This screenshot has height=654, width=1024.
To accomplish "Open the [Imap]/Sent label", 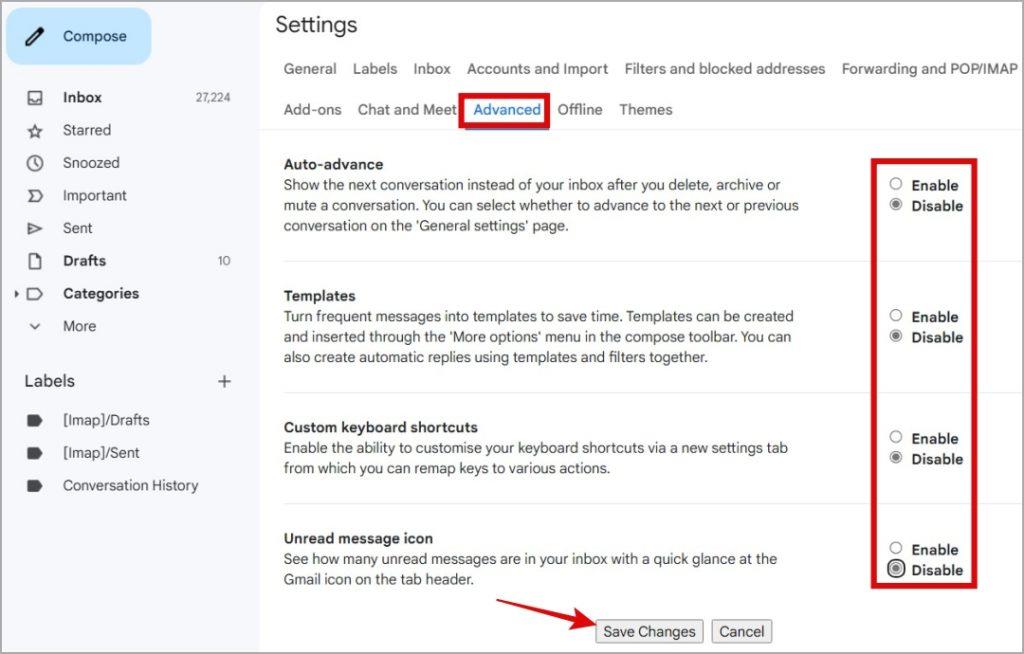I will click(x=101, y=453).
